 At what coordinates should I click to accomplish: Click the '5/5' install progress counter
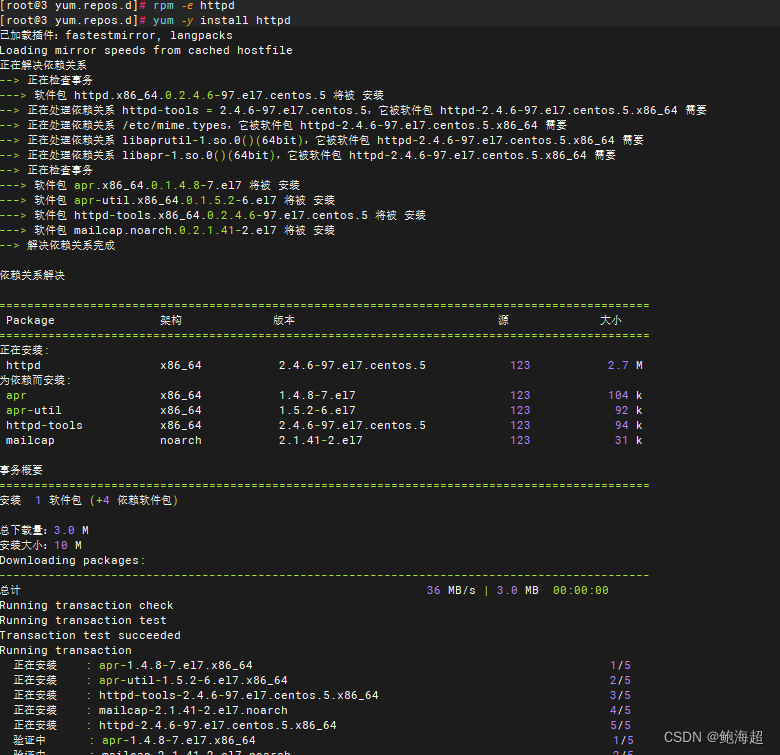620,725
